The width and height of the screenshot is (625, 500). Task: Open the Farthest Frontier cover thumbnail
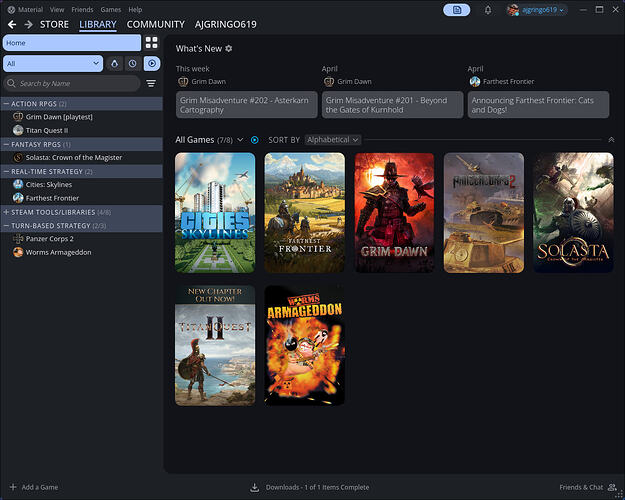pos(305,213)
